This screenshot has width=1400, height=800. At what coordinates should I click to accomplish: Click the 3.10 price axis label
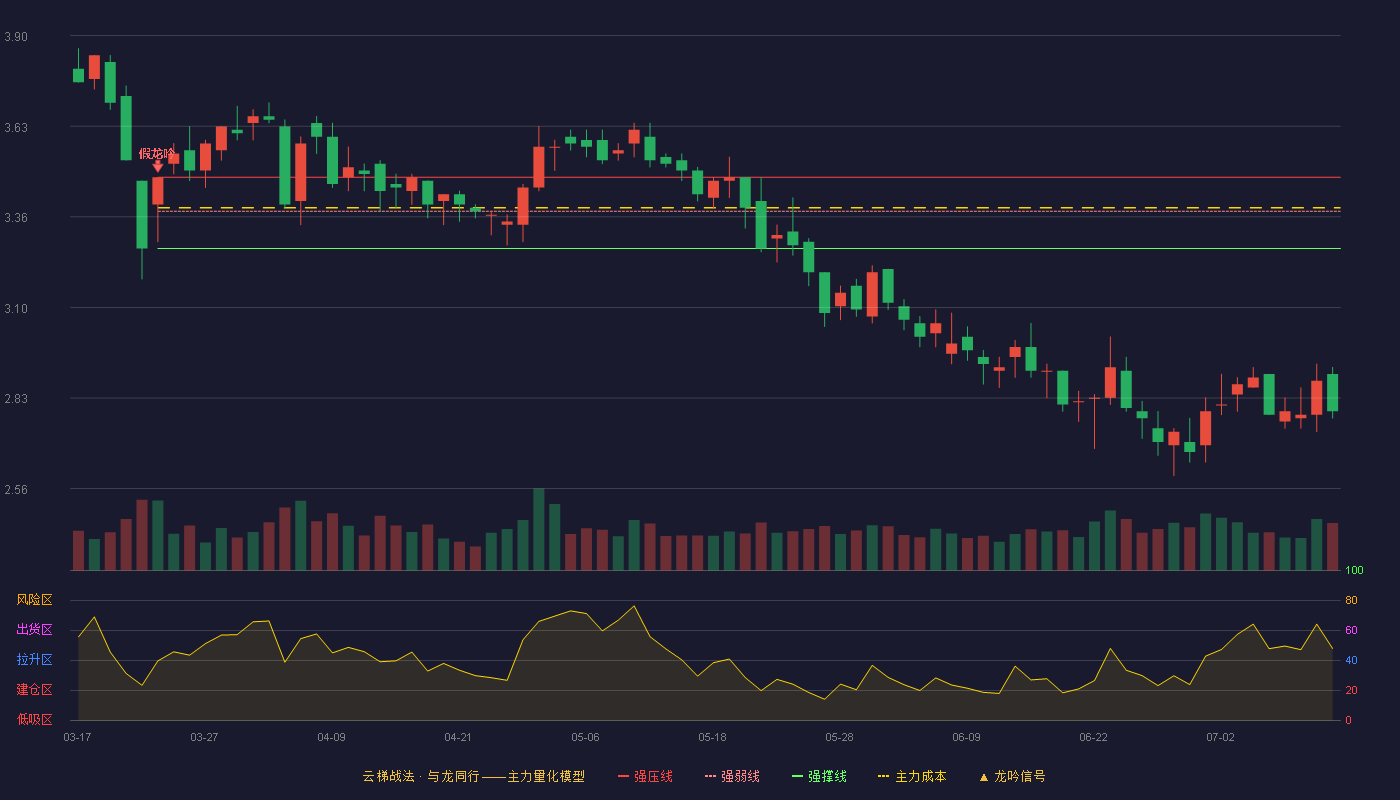click(16, 309)
